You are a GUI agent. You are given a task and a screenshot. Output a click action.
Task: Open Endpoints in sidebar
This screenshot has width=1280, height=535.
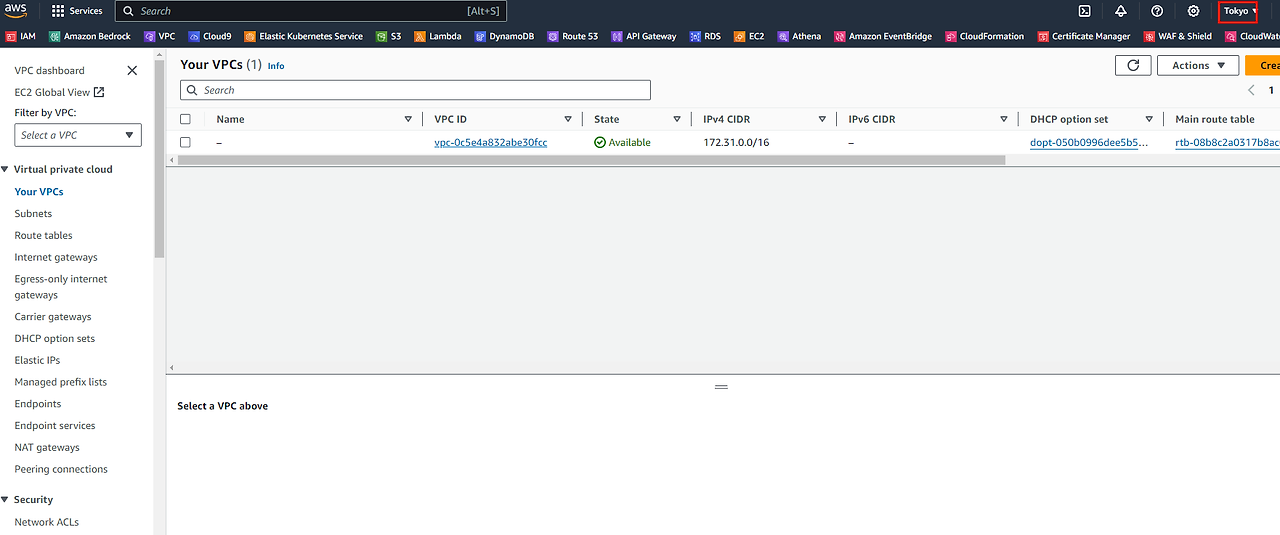click(38, 404)
